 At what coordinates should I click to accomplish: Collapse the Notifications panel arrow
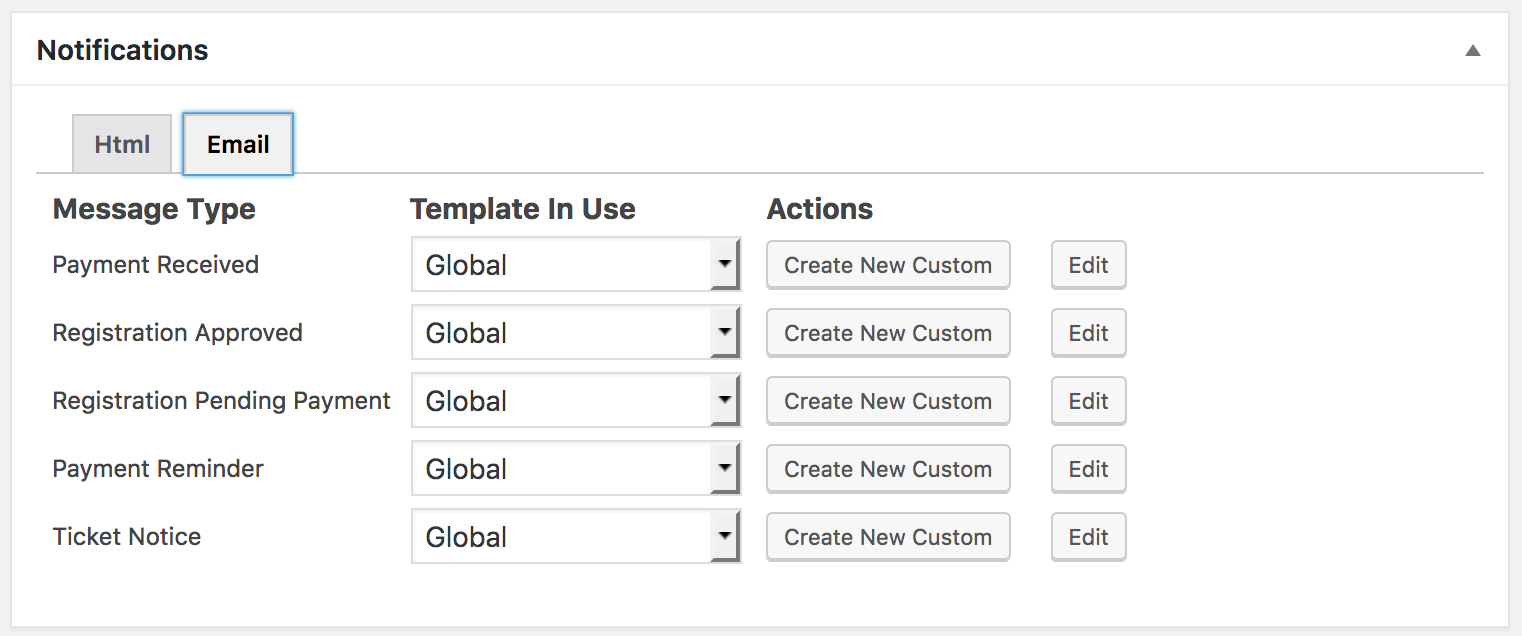click(1472, 51)
